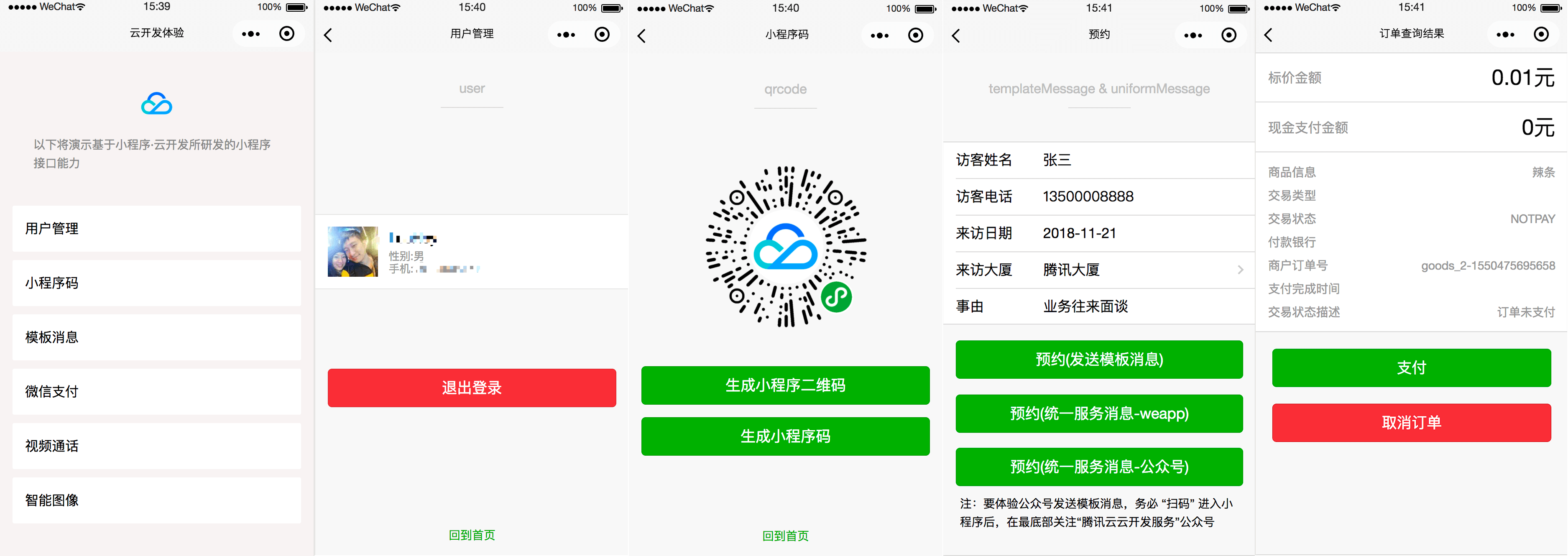The width and height of the screenshot is (1568, 556).
Task: Tap the user avatar photo
Action: pos(352,252)
